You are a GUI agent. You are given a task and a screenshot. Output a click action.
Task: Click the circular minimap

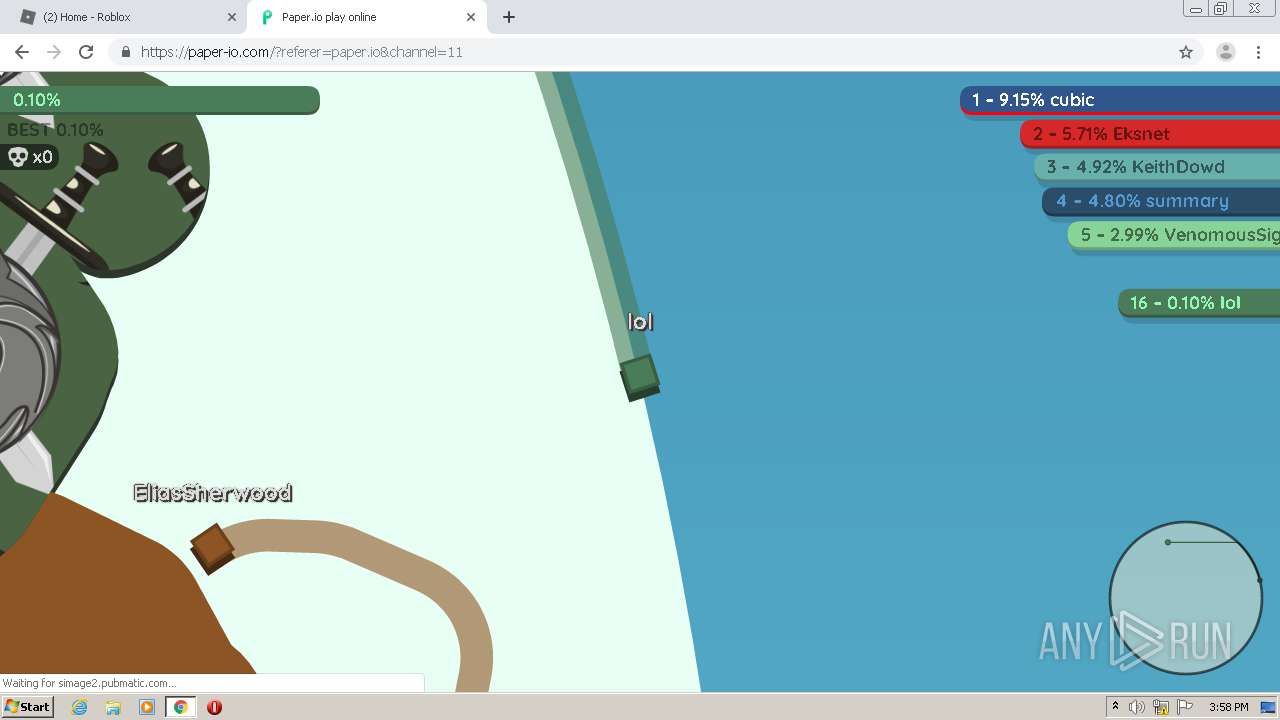point(1186,597)
